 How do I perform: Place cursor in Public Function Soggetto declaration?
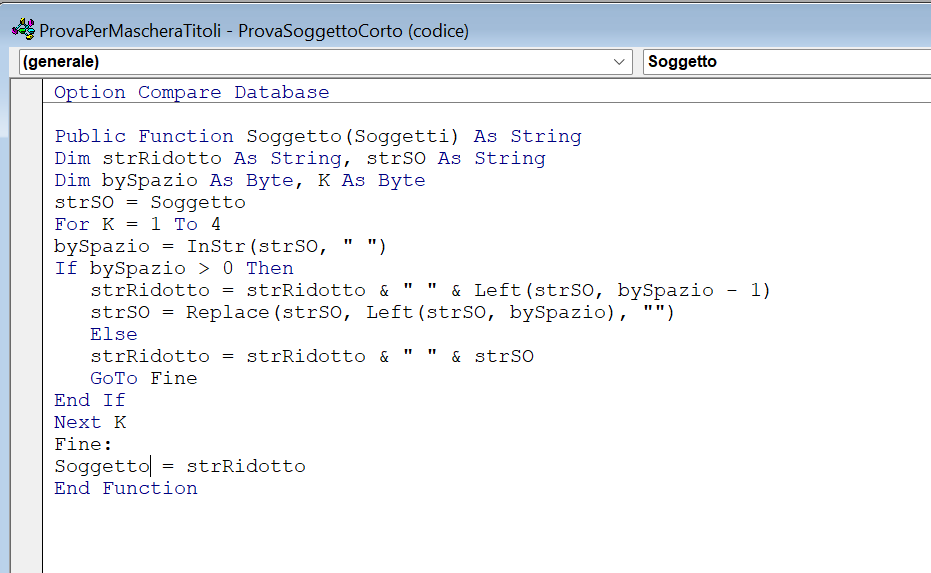point(318,136)
